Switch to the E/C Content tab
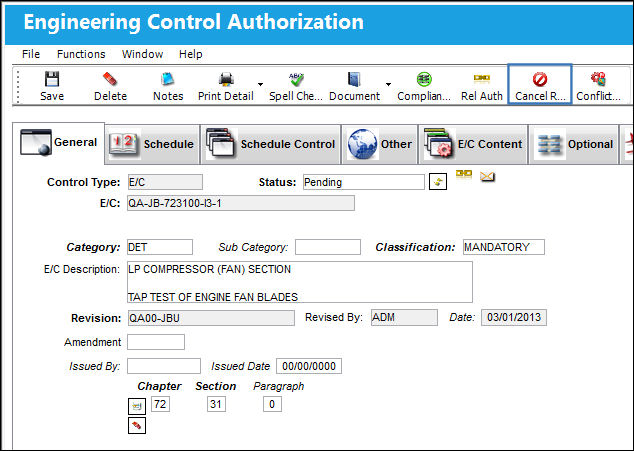634x451 pixels. point(473,144)
